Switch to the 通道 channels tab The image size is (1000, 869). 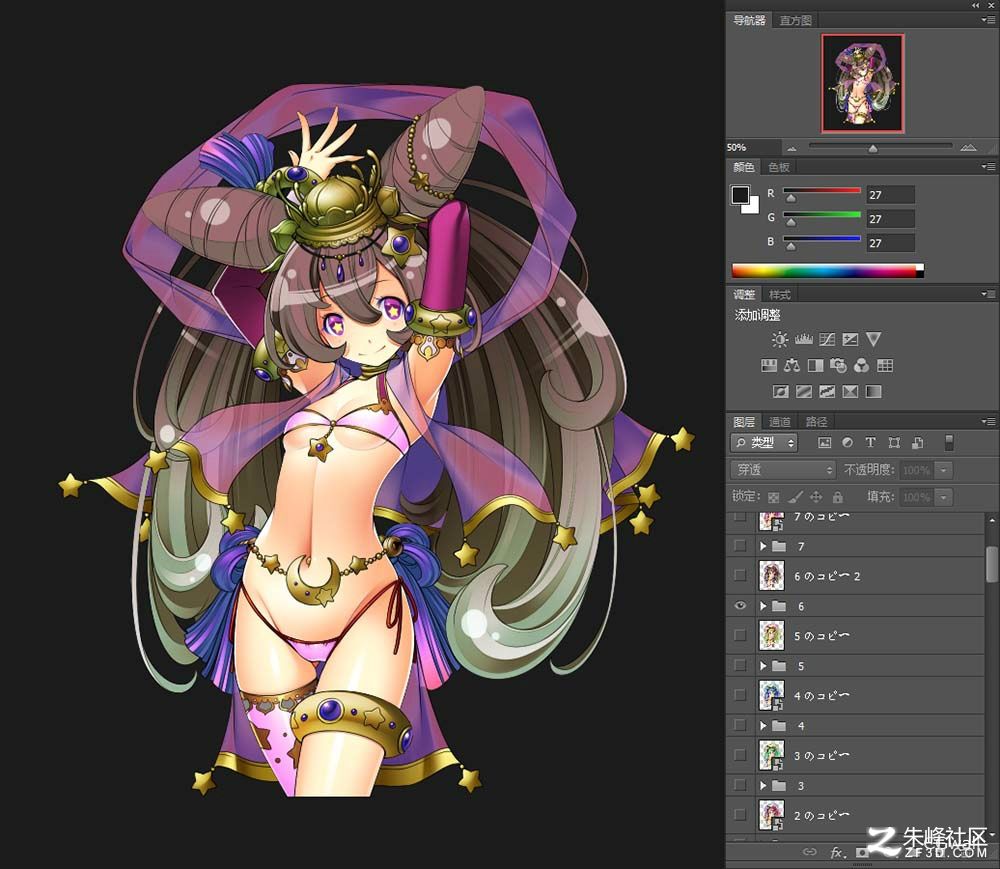[779, 421]
